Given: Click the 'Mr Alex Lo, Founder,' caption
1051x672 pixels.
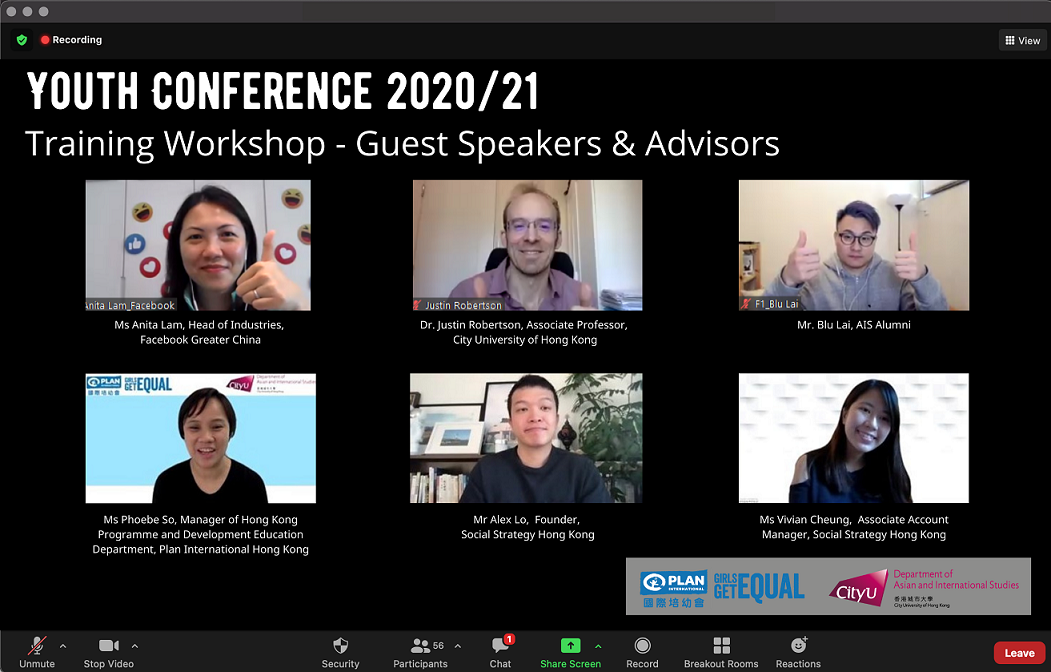Looking at the screenshot, I should click(526, 519).
